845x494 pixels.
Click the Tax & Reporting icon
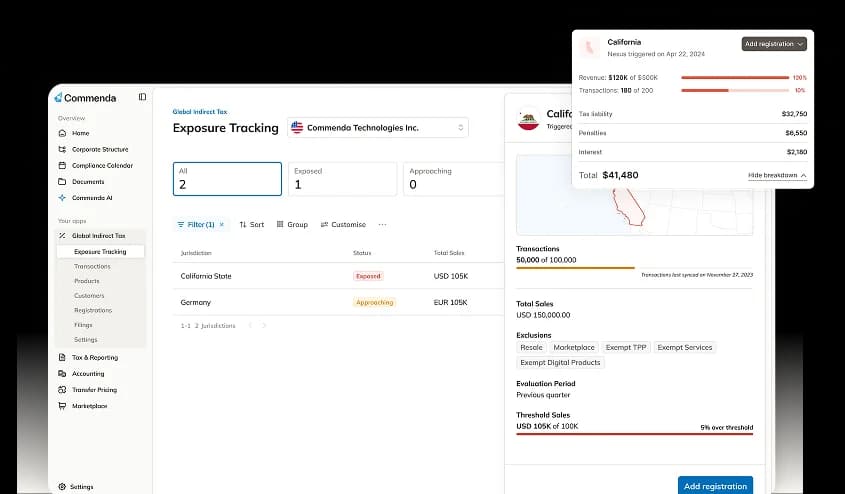point(62,357)
